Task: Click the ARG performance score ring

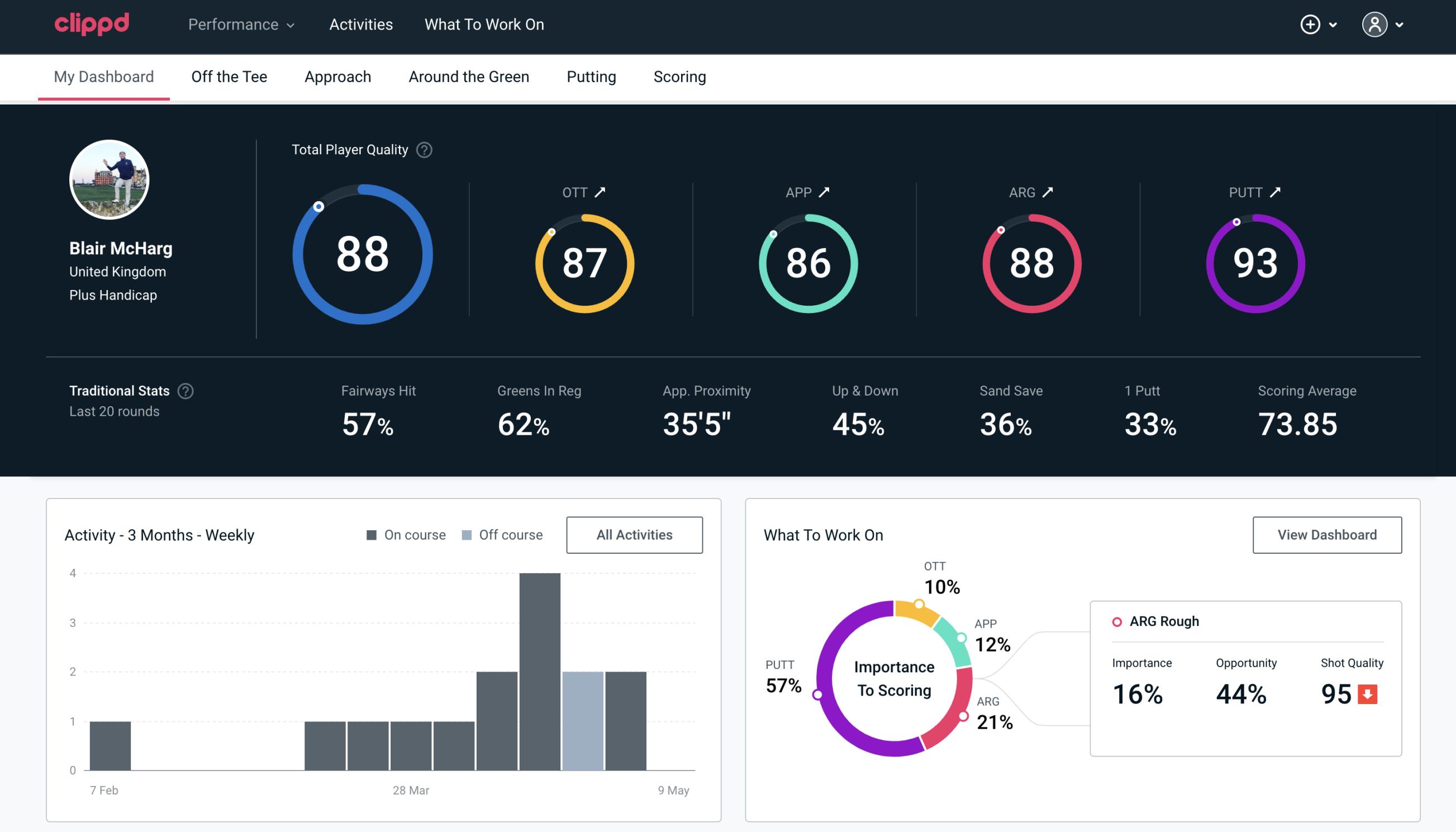Action: point(1029,258)
